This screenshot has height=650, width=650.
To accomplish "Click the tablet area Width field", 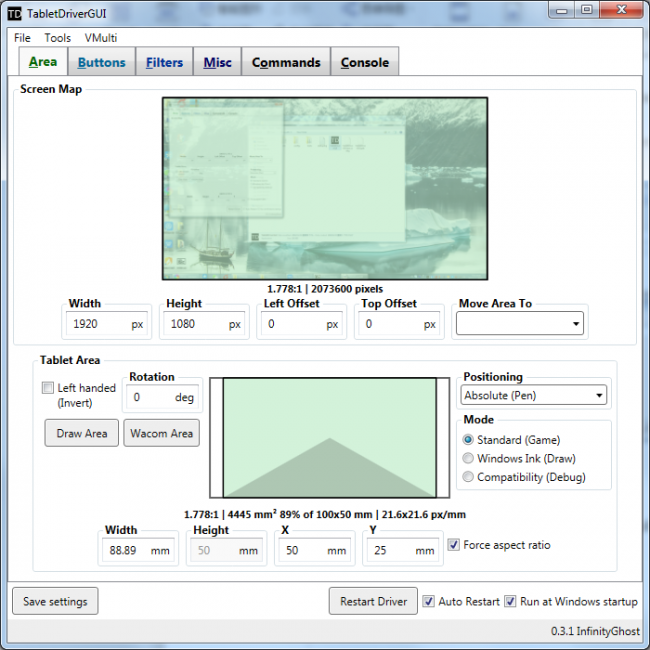I will tap(138, 550).
